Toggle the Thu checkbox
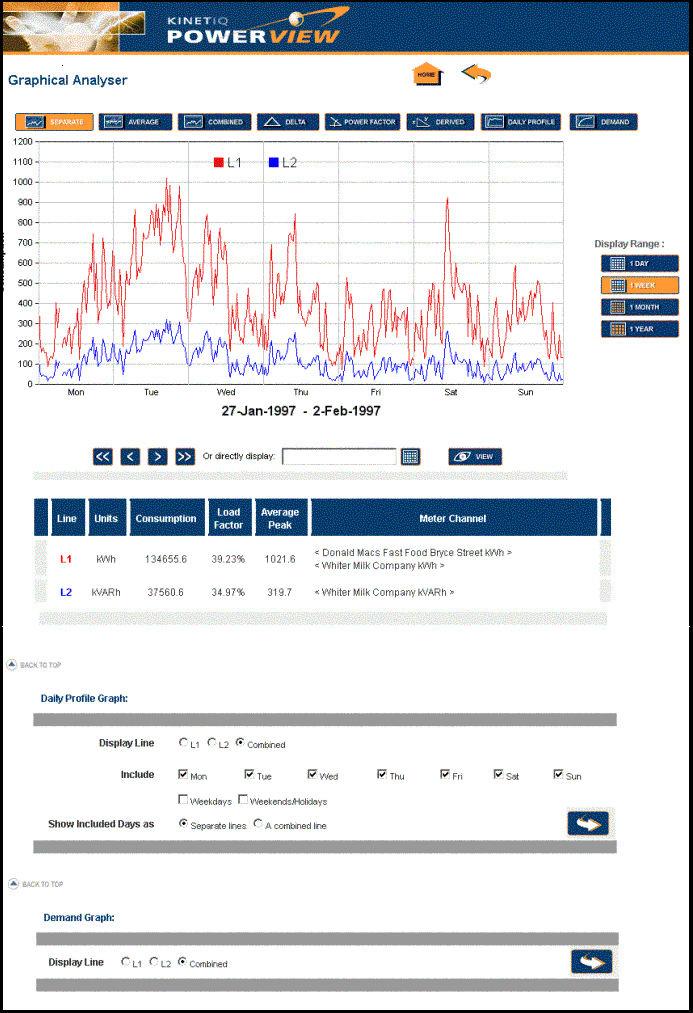Screen dimensions: 693x1013 click(x=382, y=774)
